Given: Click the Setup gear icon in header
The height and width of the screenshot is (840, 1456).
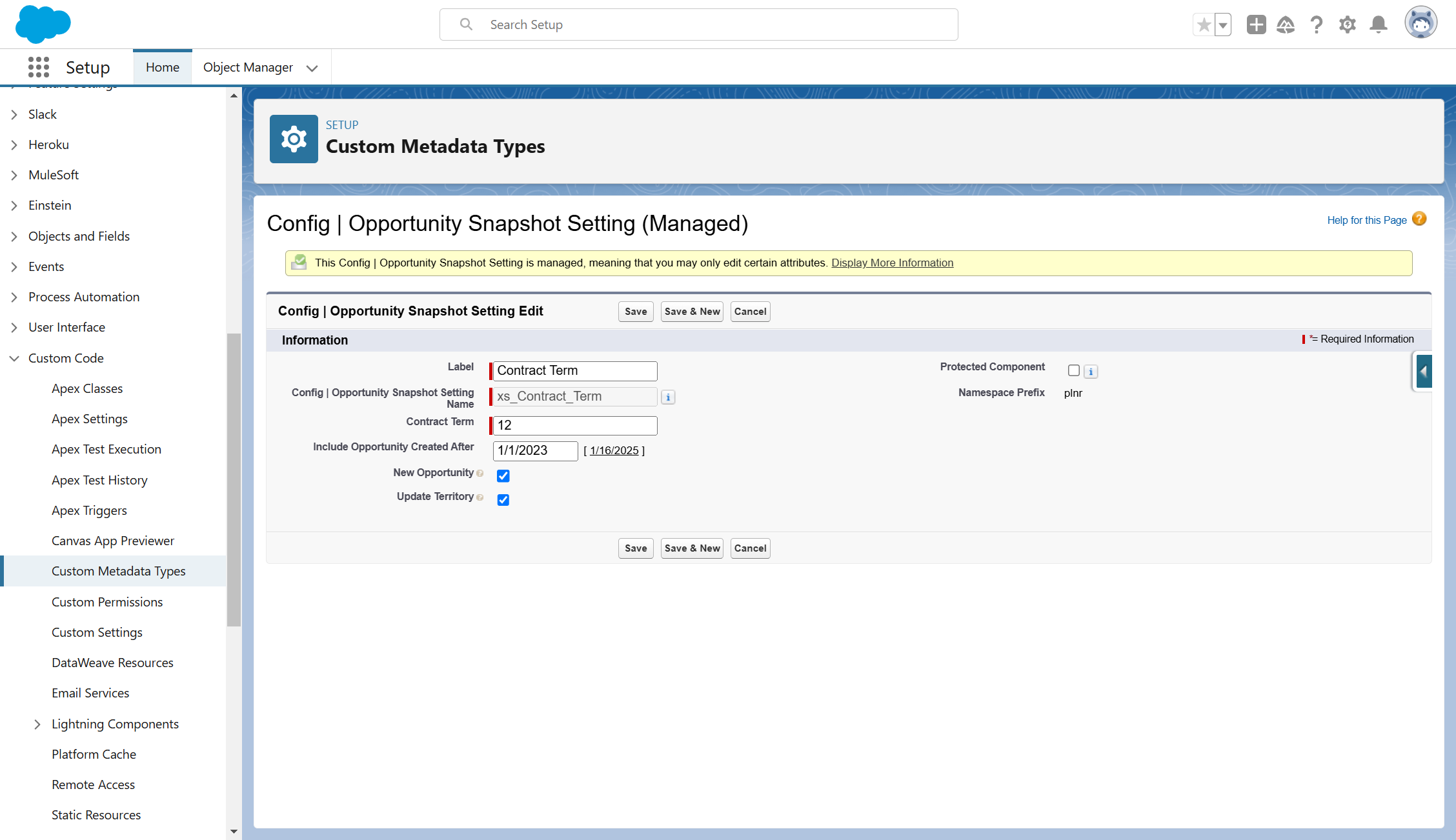Looking at the screenshot, I should [x=1348, y=25].
